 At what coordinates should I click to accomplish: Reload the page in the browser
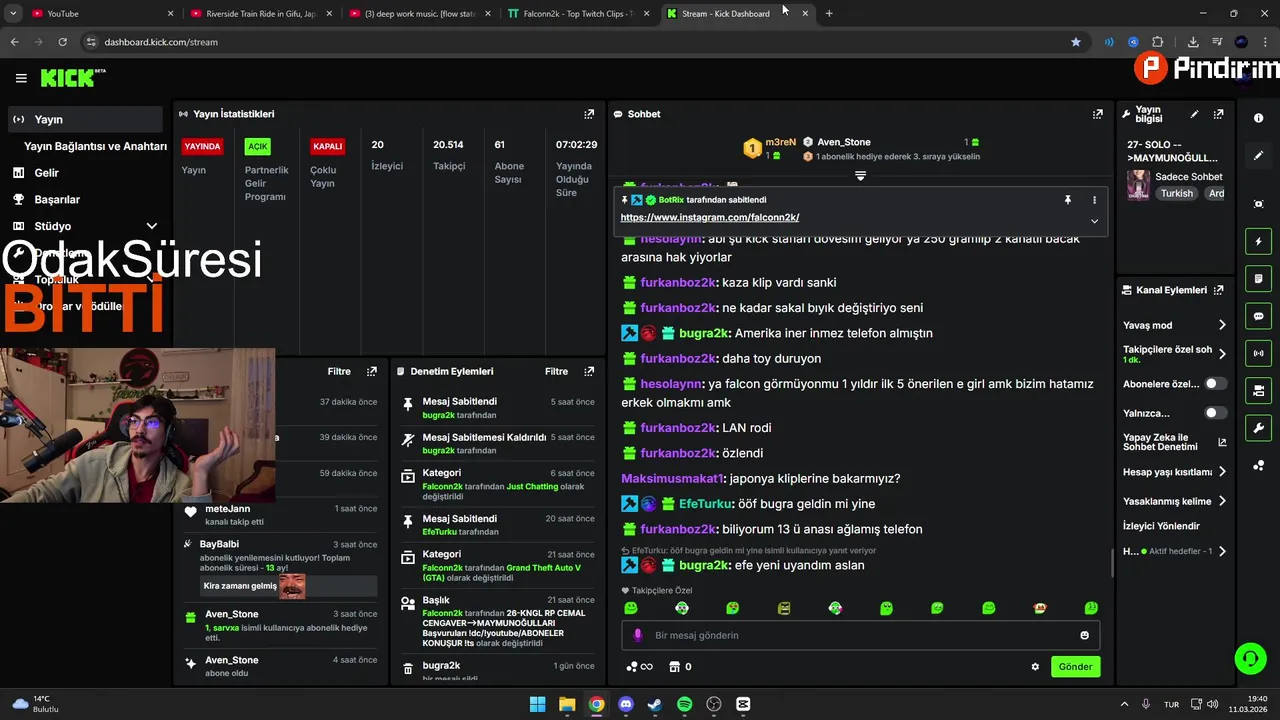tap(62, 42)
